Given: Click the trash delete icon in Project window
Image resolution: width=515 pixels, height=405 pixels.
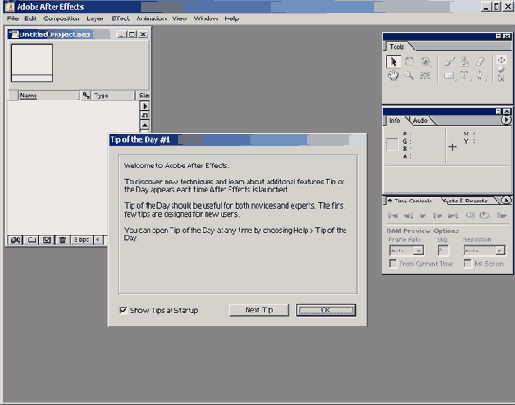Looking at the screenshot, I should 62,240.
